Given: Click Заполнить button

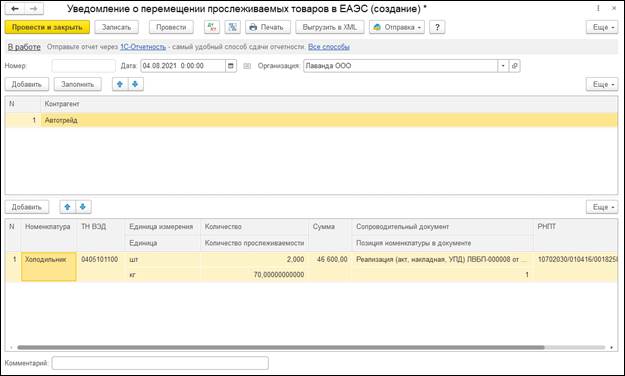Looking at the screenshot, I should point(78,84).
